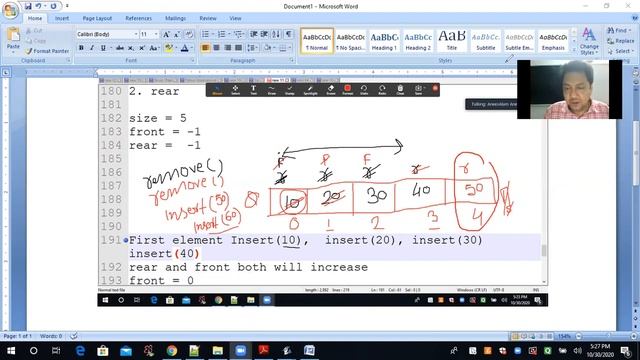640x360 pixels.
Task: Click Find in the Editing group
Action: (619, 31)
